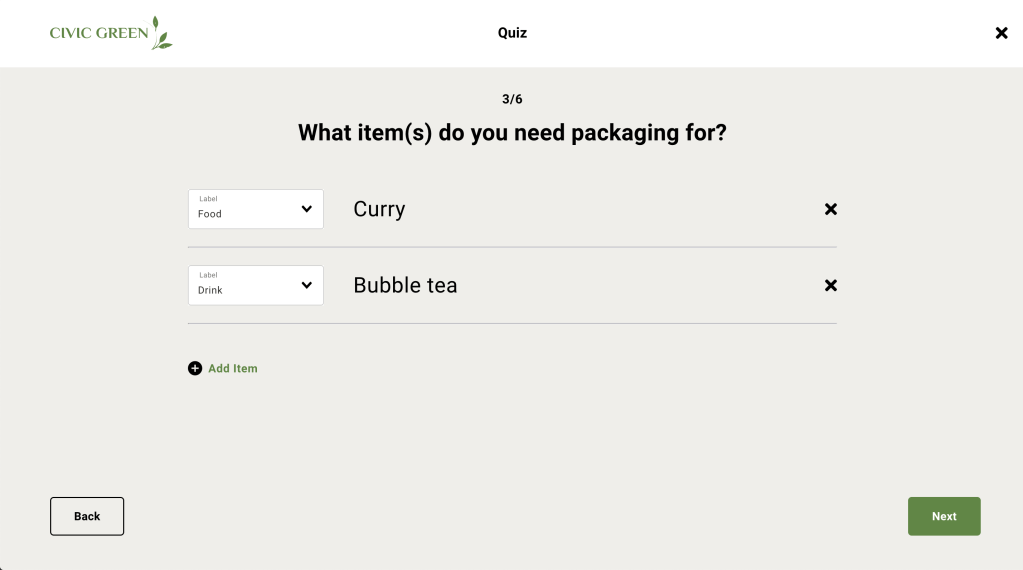Remove the Curry item row
The height and width of the screenshot is (570, 1023).
pyautogui.click(x=830, y=209)
